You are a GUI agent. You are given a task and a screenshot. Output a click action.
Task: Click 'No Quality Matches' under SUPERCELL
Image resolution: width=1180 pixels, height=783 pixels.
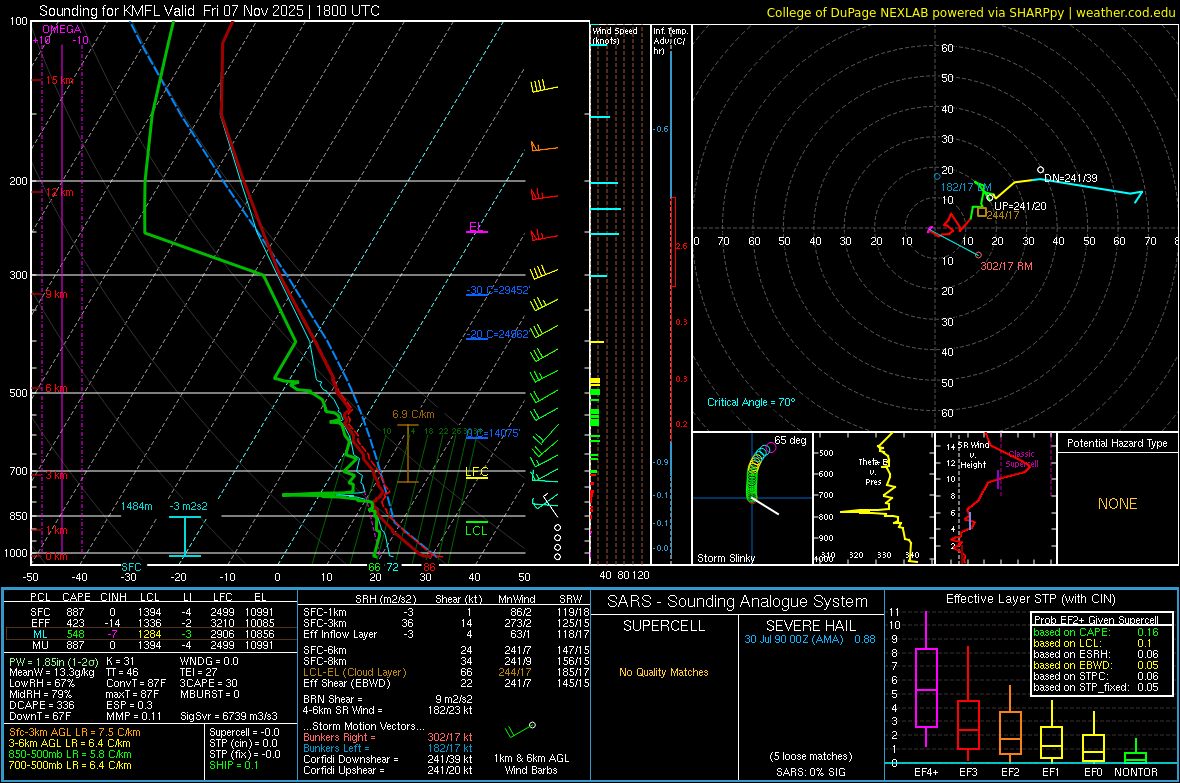coord(664,672)
